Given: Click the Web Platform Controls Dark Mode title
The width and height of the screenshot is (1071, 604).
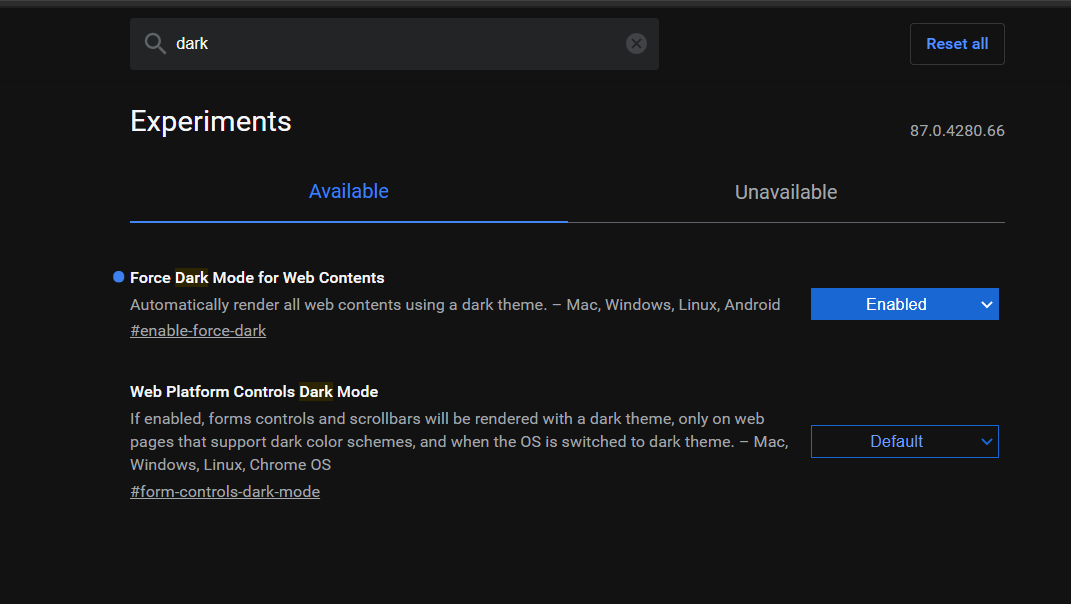Looking at the screenshot, I should [x=252, y=391].
